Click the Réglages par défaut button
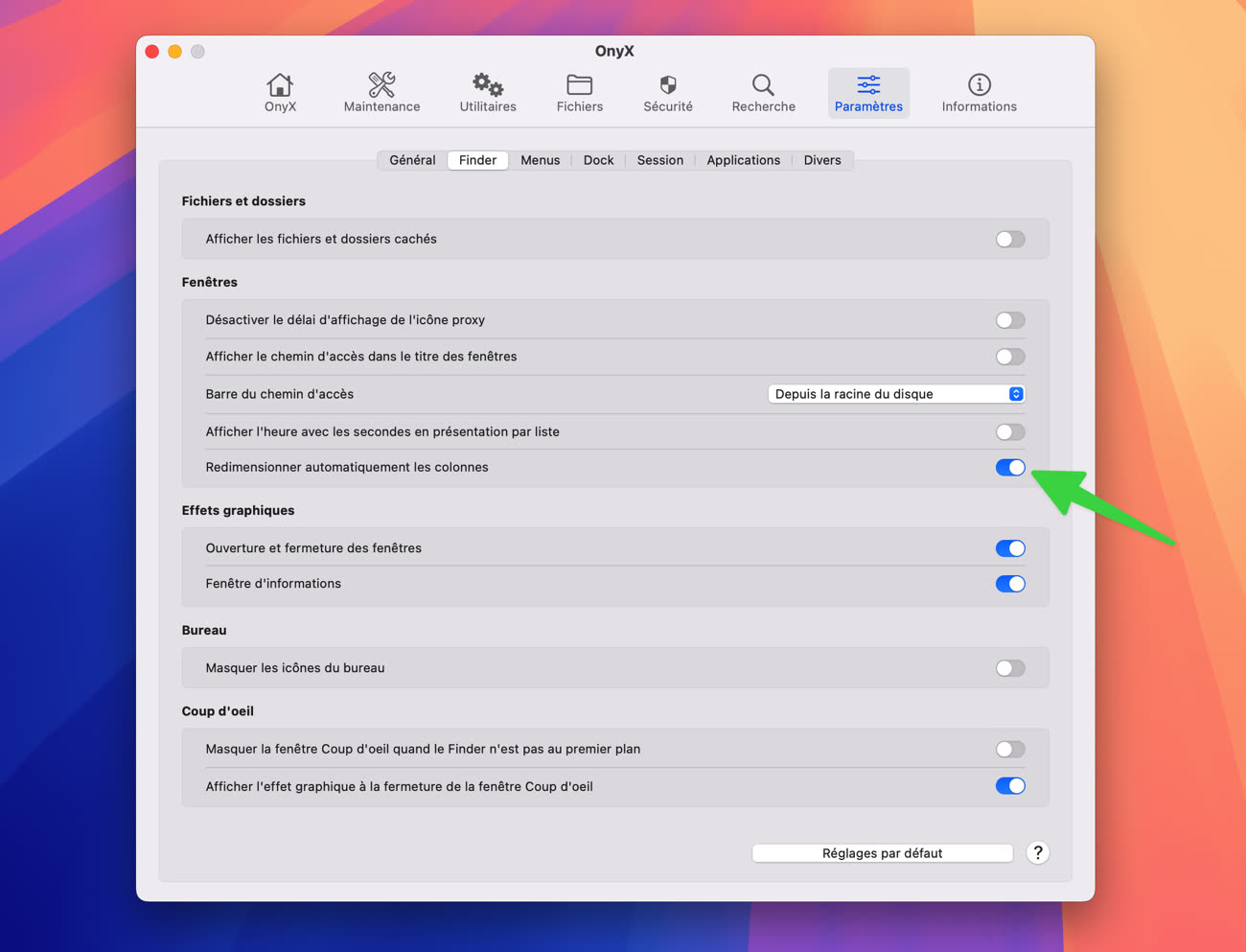Screen dimensions: 1246x952 pos(882,853)
